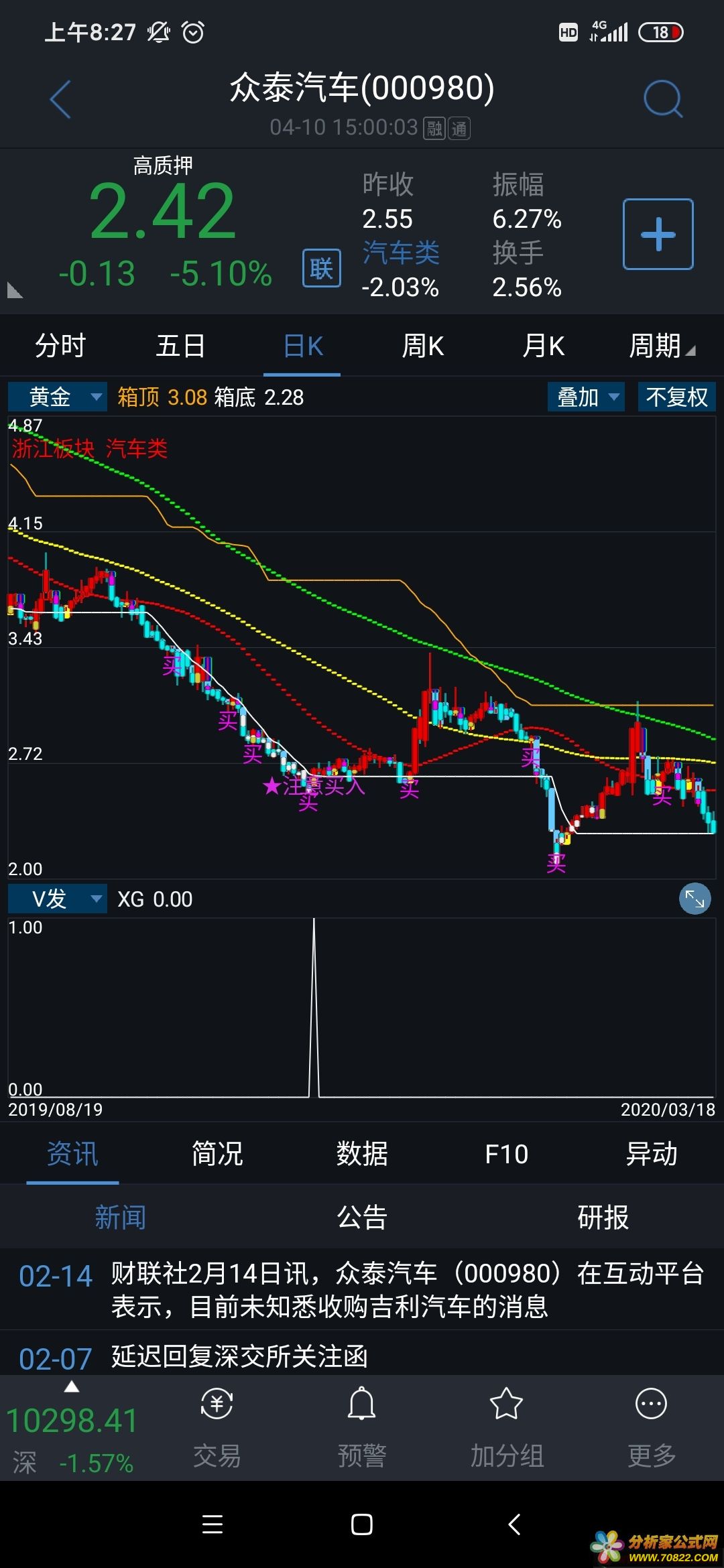724x1568 pixels.
Task: Tap the 浙江板块 label on chart
Action: [53, 448]
